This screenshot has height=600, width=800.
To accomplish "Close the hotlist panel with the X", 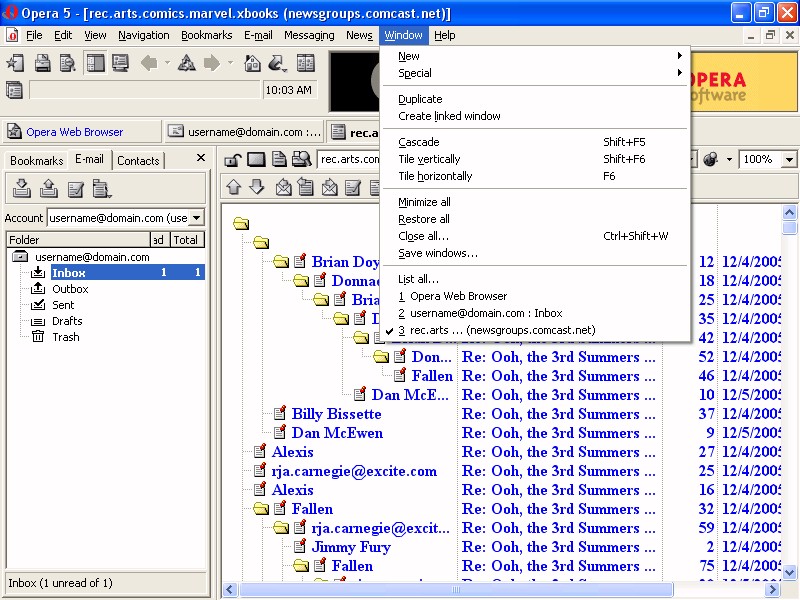I will [x=201, y=158].
